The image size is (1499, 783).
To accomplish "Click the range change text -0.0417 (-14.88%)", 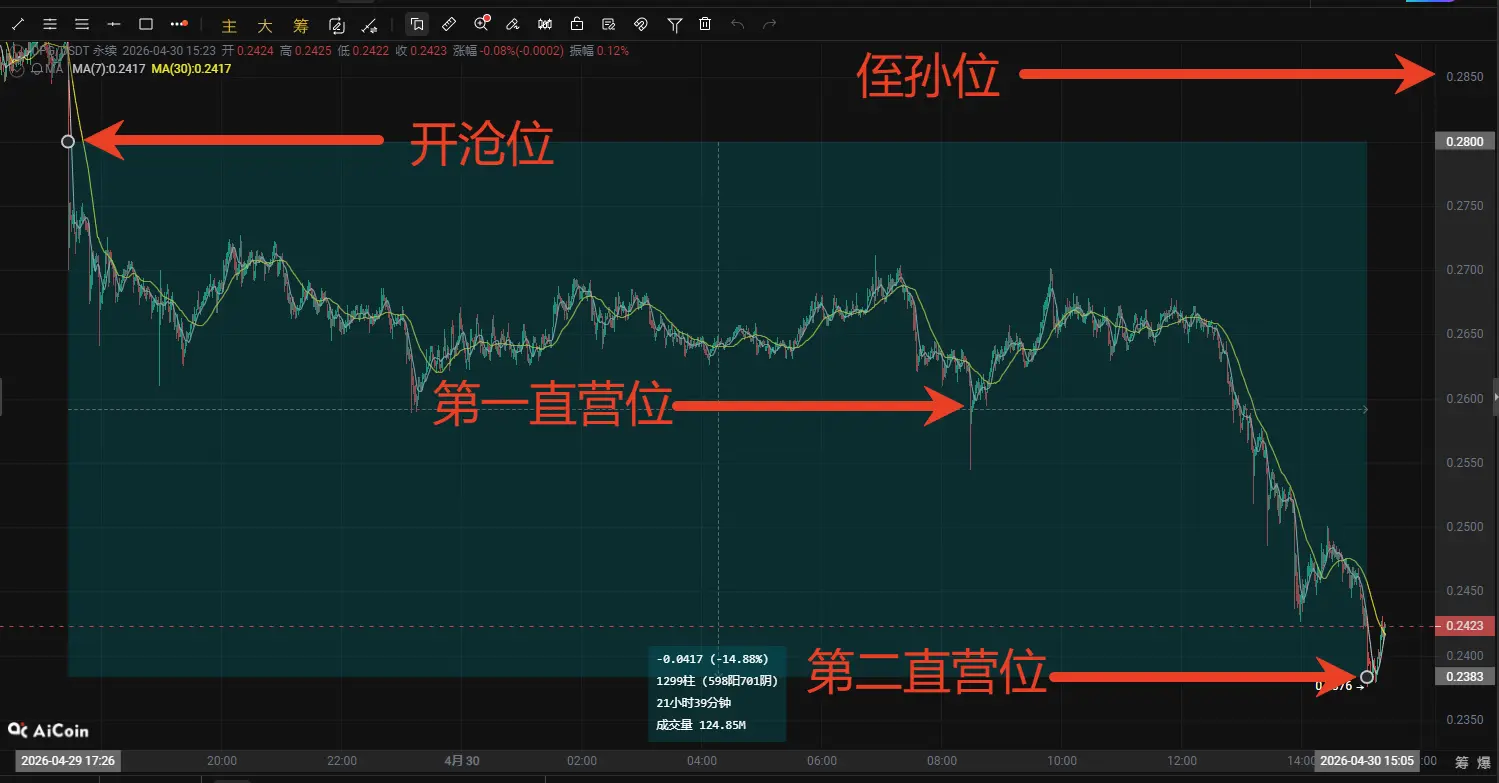I will pyautogui.click(x=712, y=660).
